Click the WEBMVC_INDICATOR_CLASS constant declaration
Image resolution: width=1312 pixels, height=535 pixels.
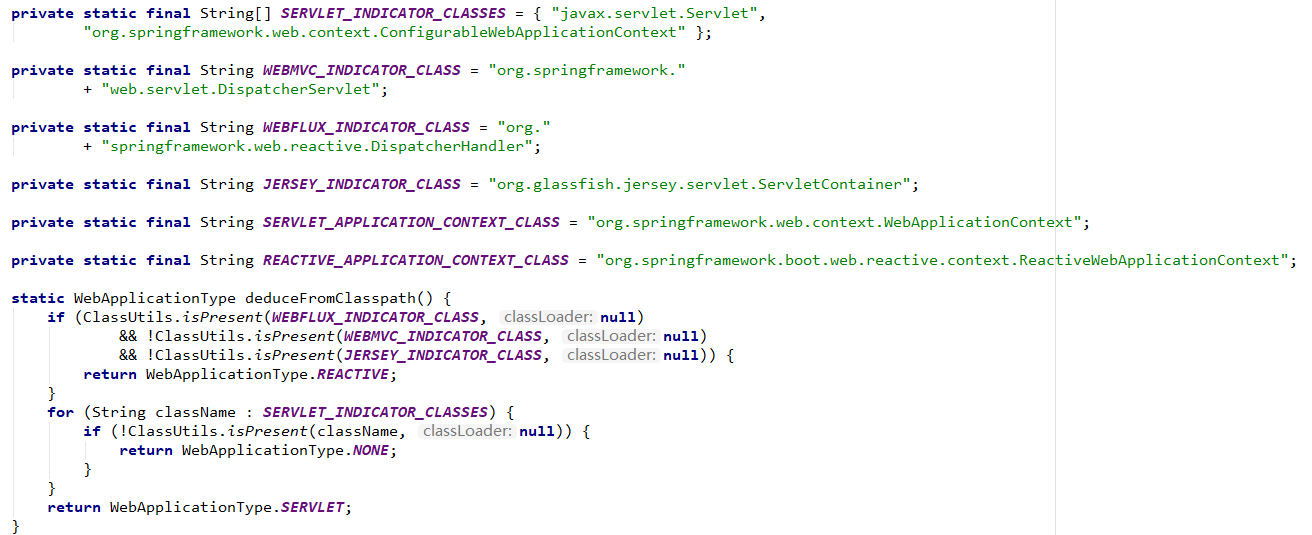[x=362, y=70]
